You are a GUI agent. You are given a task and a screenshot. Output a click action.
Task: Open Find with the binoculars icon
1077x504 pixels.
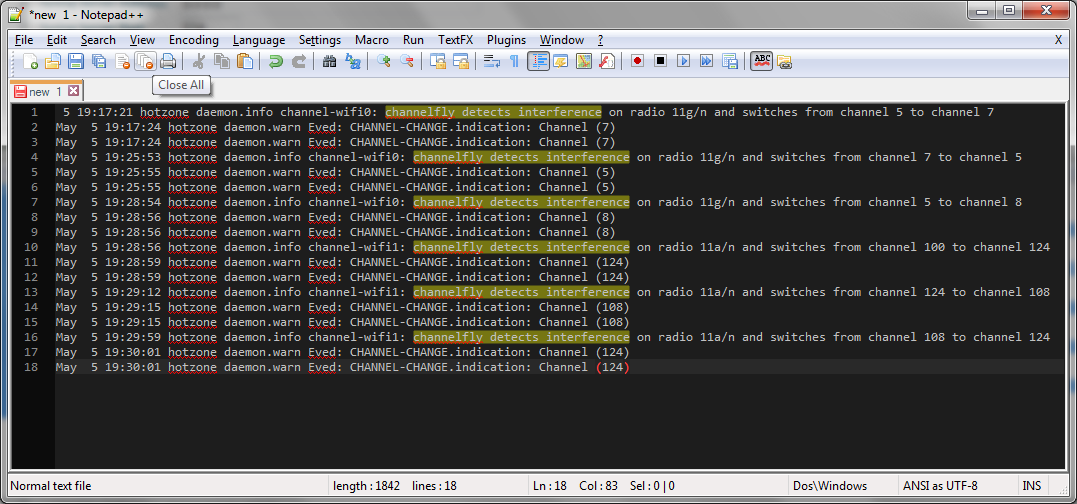point(329,62)
